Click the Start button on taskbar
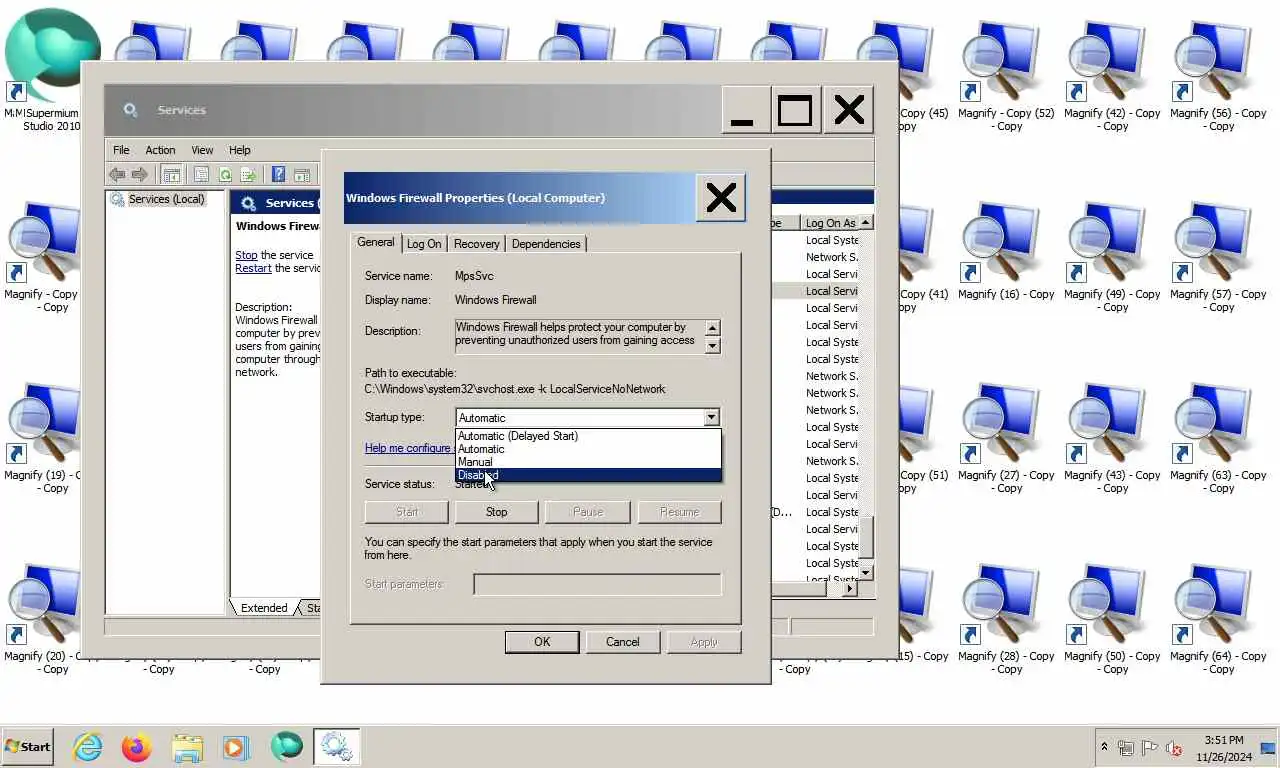 (28, 746)
